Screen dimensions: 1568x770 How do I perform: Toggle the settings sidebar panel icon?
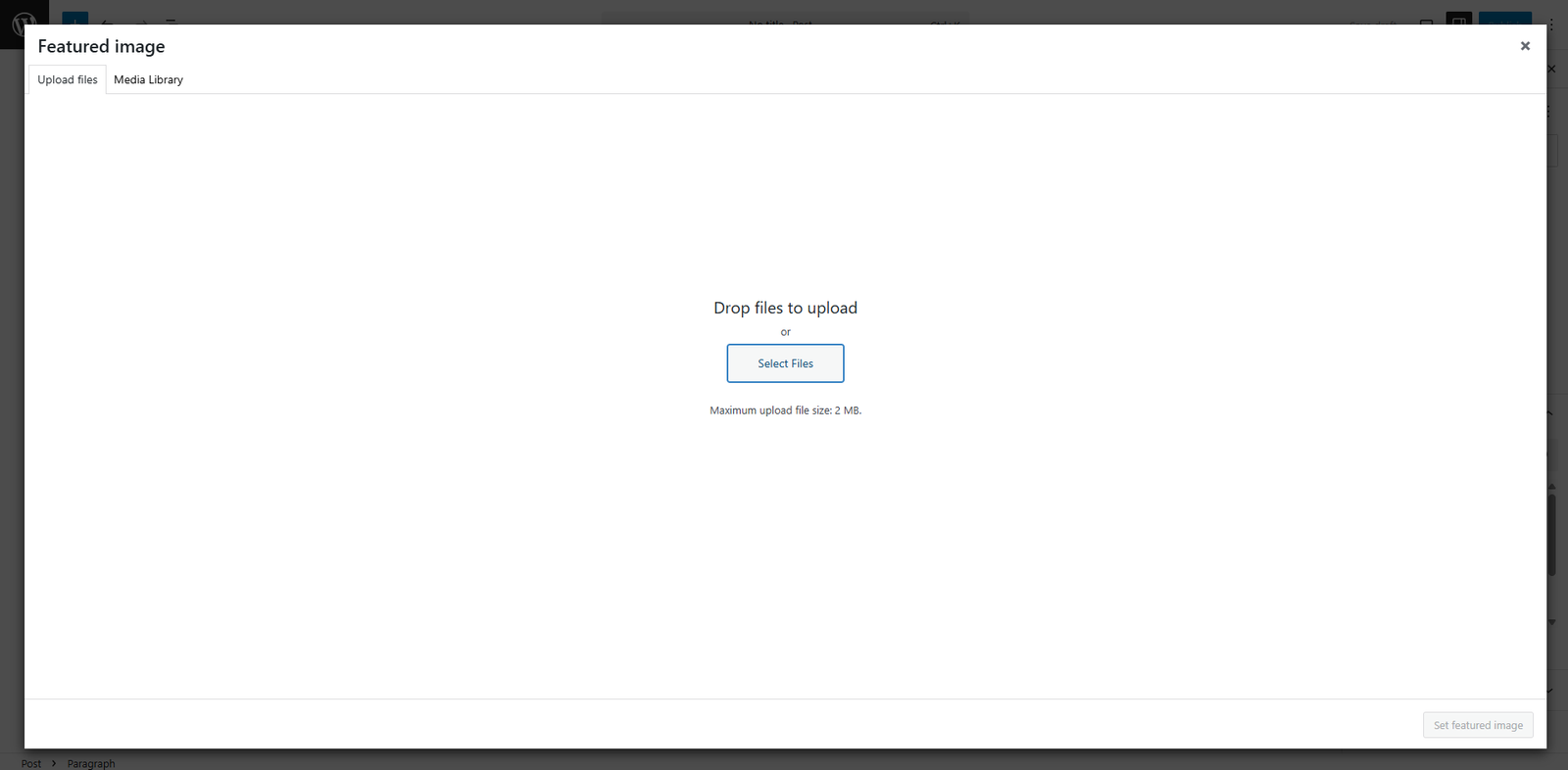pos(1459,20)
